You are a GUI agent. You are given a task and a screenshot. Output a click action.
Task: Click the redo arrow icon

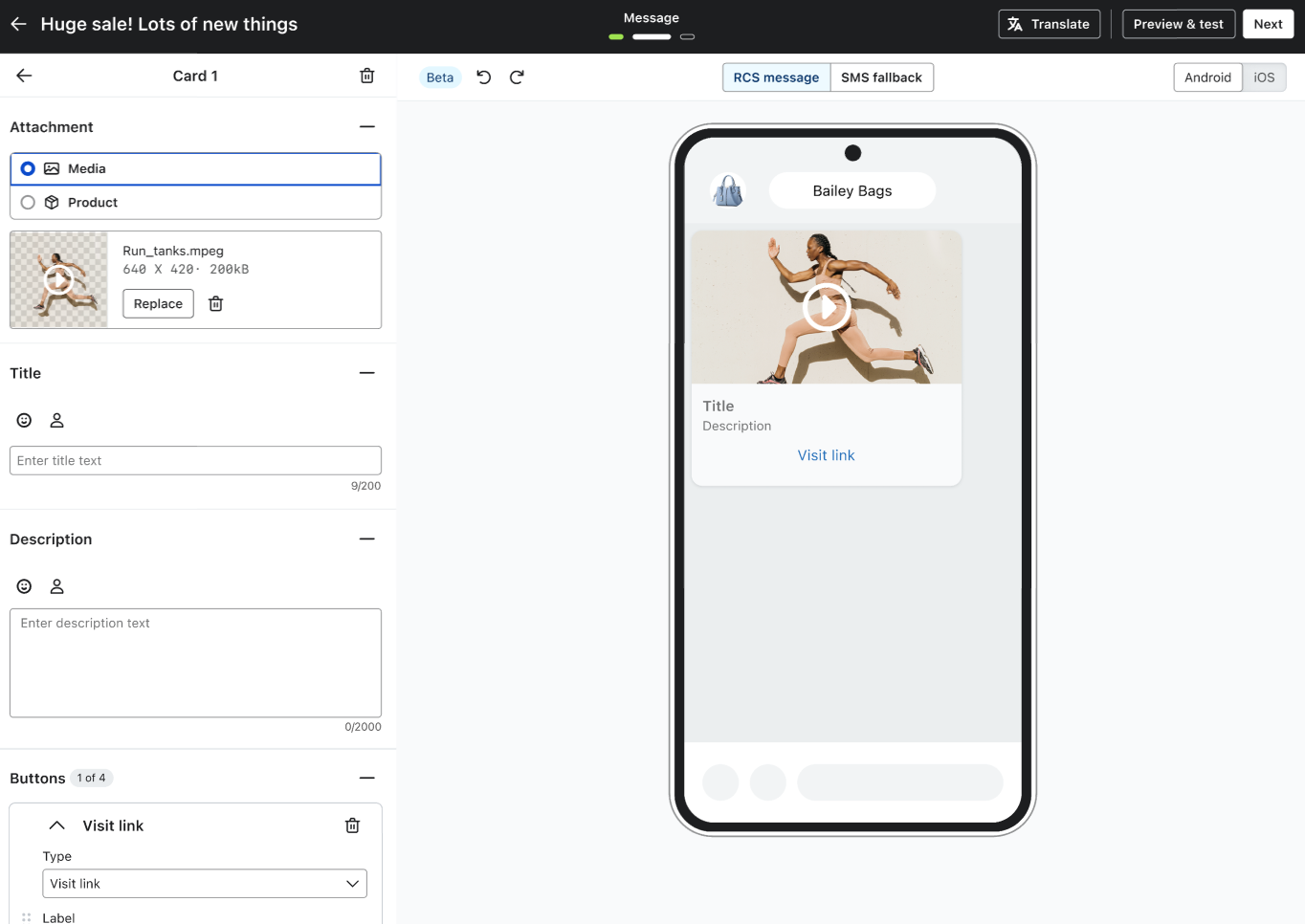(x=517, y=77)
